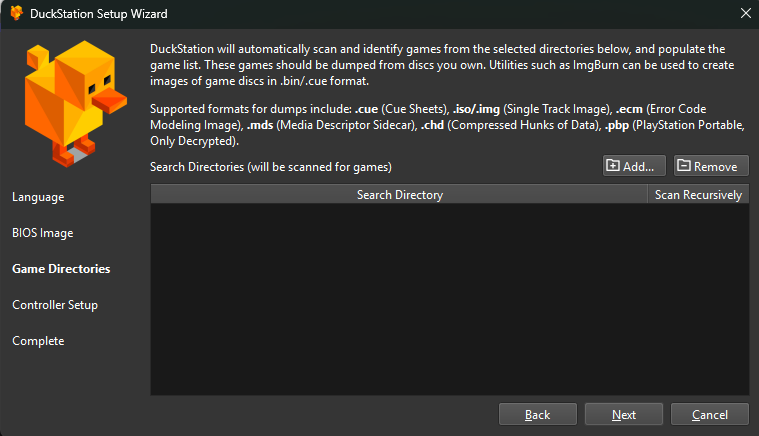Close the Setup Wizard window
This screenshot has height=436, width=759.
coord(744,14)
